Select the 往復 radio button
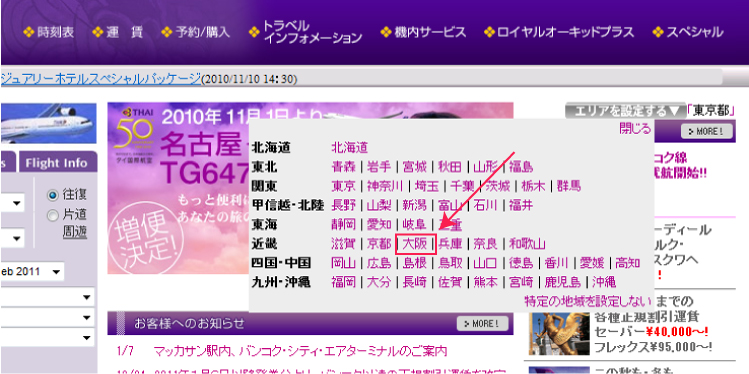 coord(53,195)
